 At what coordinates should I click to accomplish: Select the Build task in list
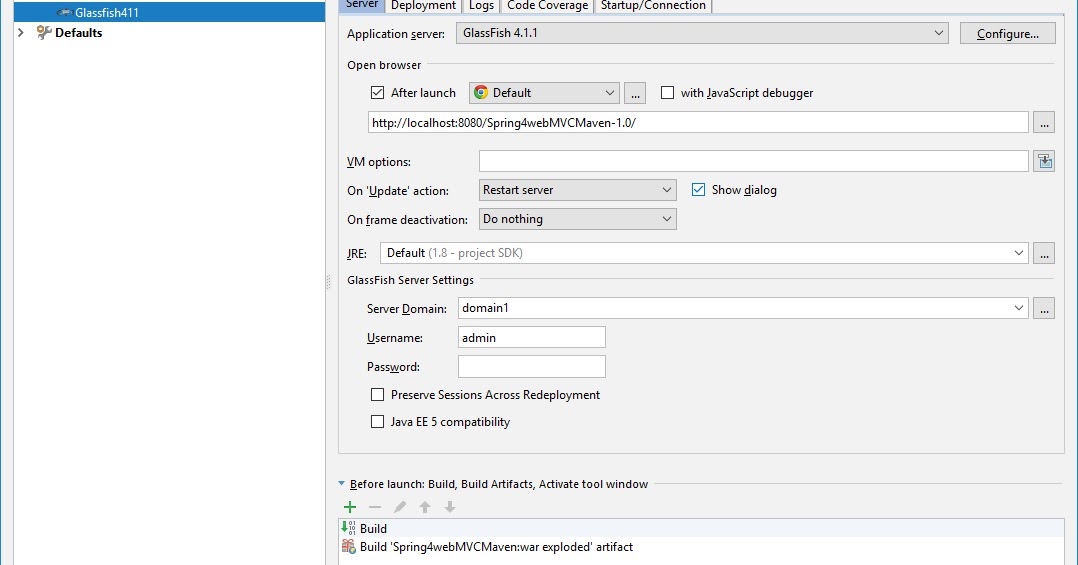point(701,528)
